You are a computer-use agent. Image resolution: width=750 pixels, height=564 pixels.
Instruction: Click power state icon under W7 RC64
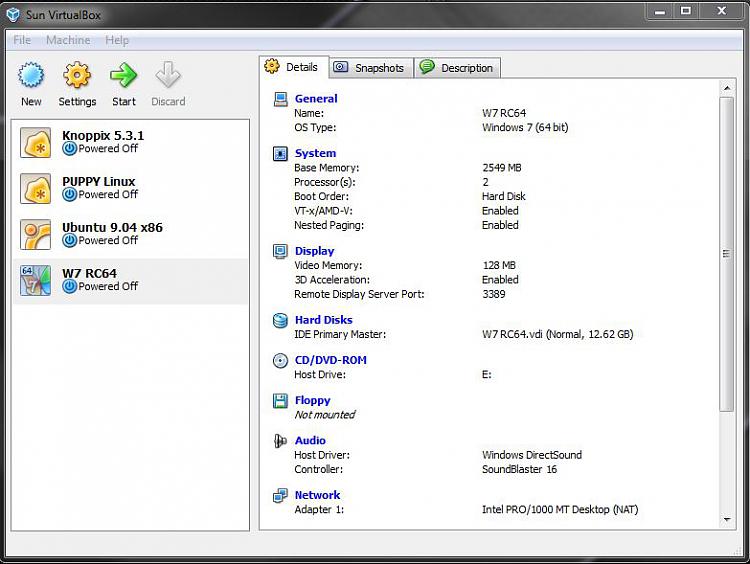69,287
